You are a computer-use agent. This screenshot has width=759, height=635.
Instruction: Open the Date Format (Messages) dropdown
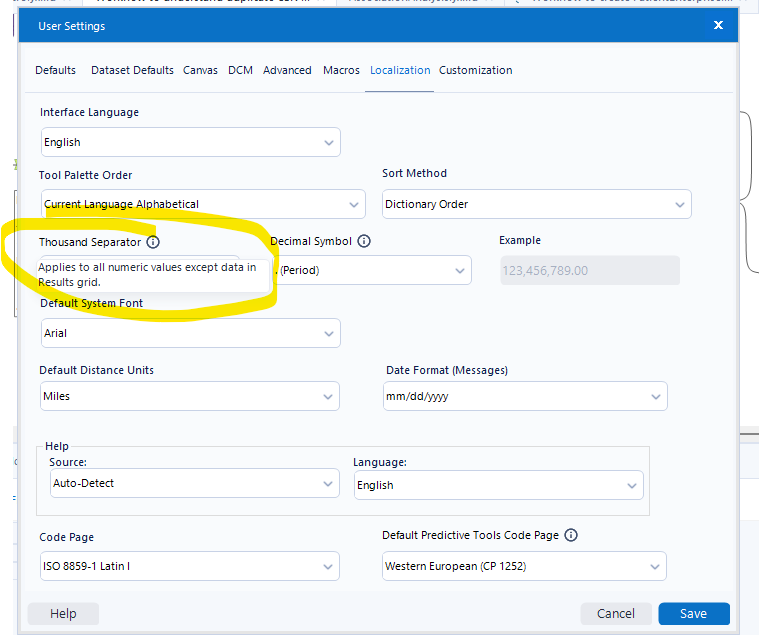[525, 396]
